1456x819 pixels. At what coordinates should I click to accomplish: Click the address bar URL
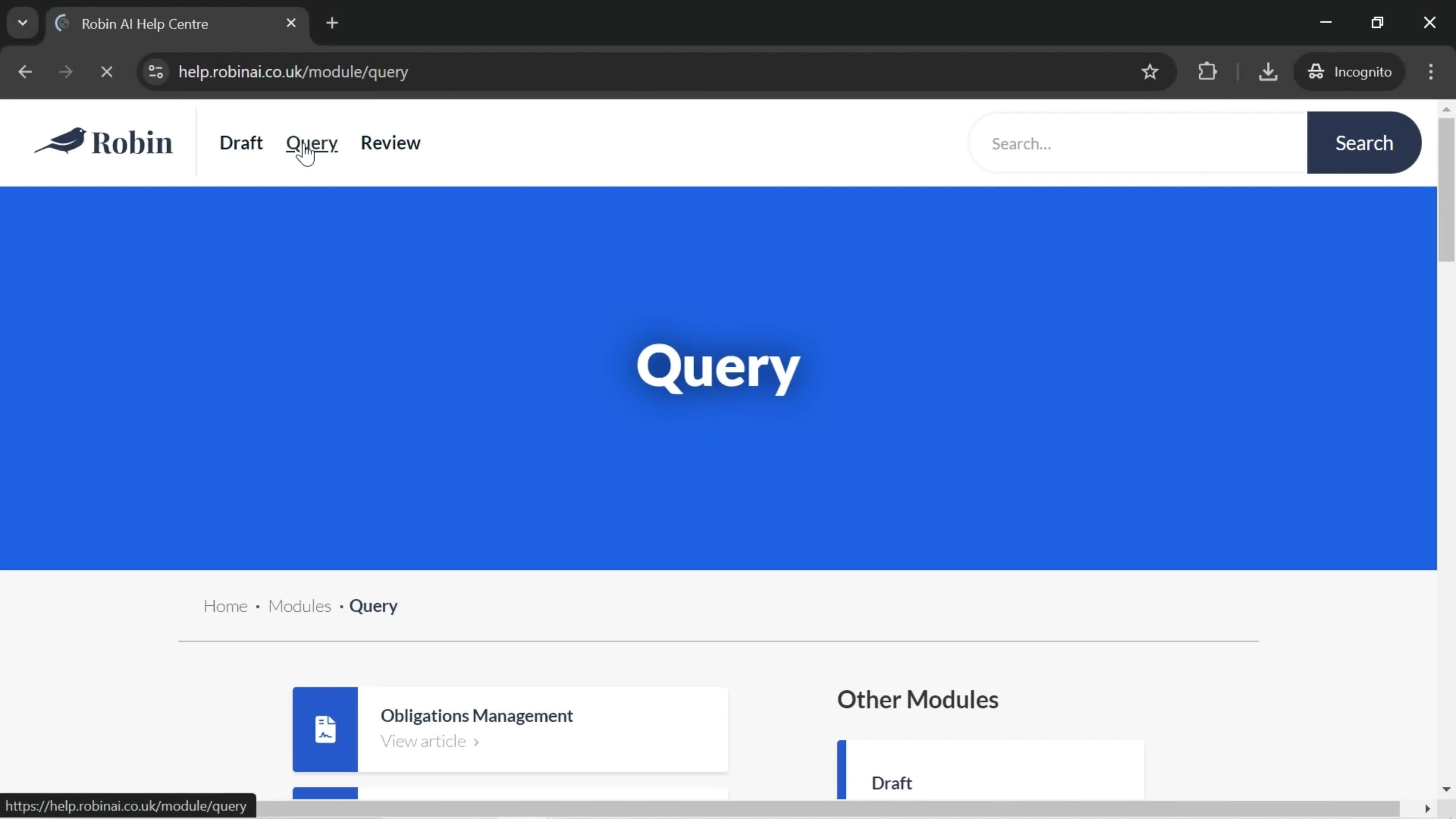(293, 72)
